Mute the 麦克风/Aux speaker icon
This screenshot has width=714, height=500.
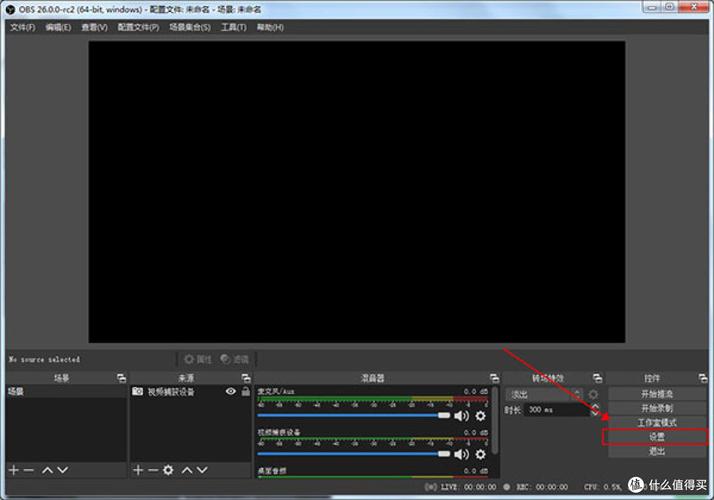pyautogui.click(x=462, y=415)
